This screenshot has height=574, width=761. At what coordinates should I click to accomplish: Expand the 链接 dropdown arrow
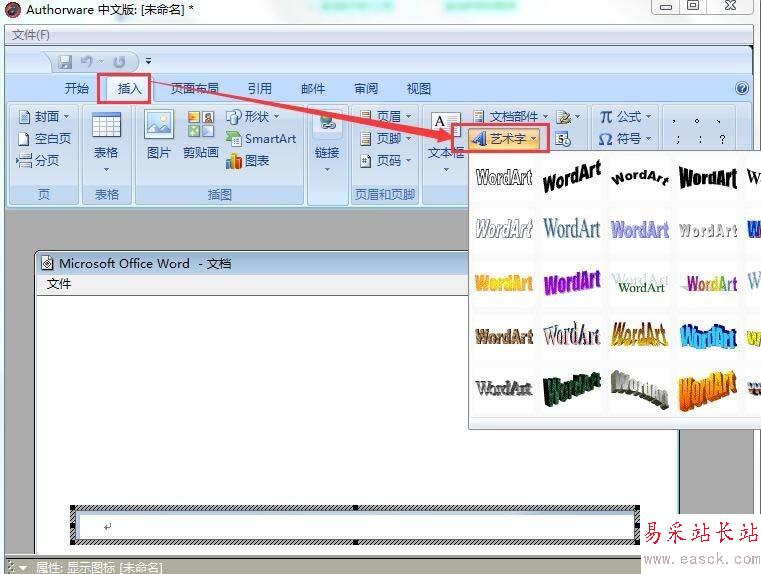pos(327,169)
